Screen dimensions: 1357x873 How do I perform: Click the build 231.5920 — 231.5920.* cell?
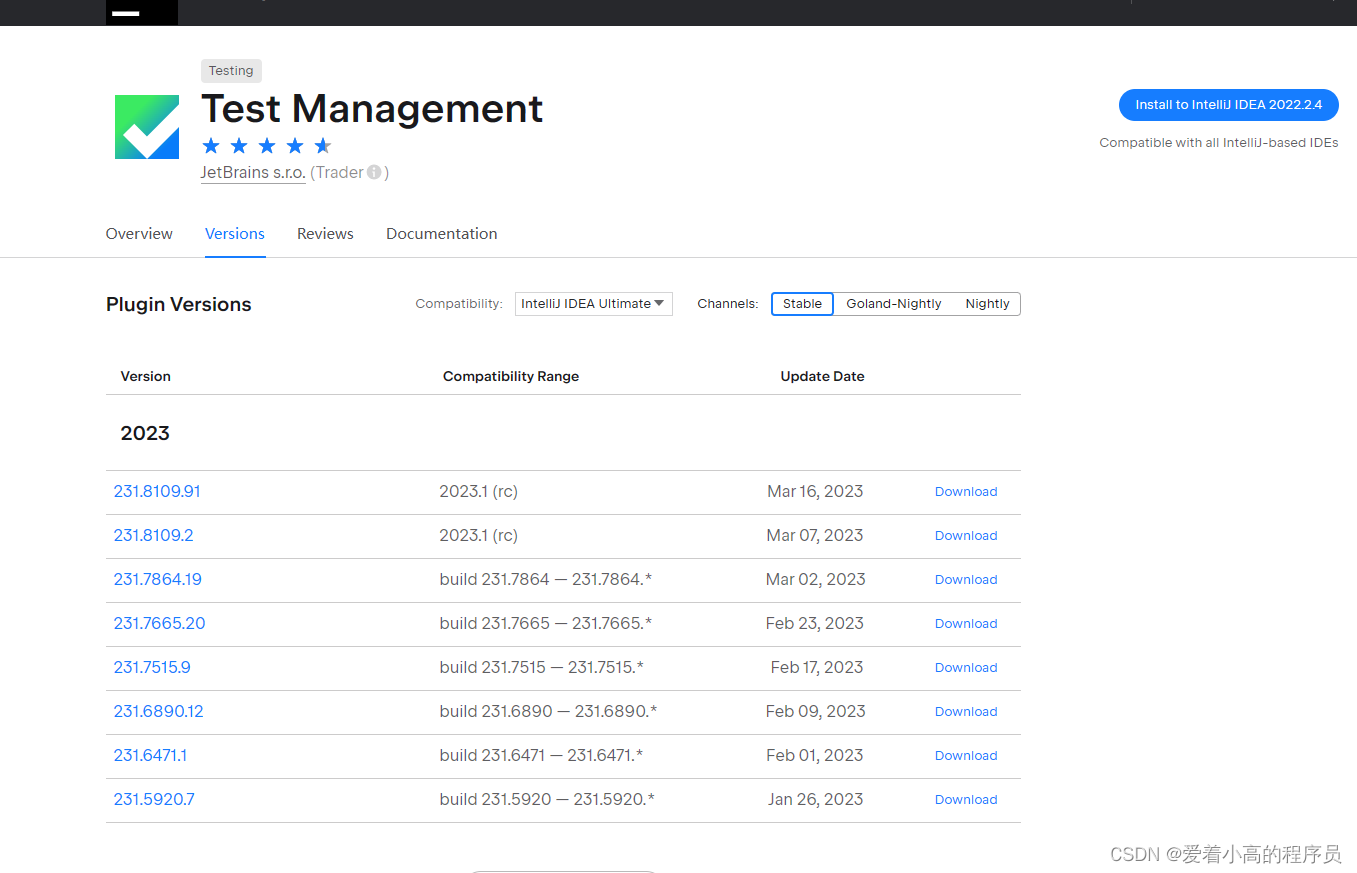pyautogui.click(x=547, y=800)
